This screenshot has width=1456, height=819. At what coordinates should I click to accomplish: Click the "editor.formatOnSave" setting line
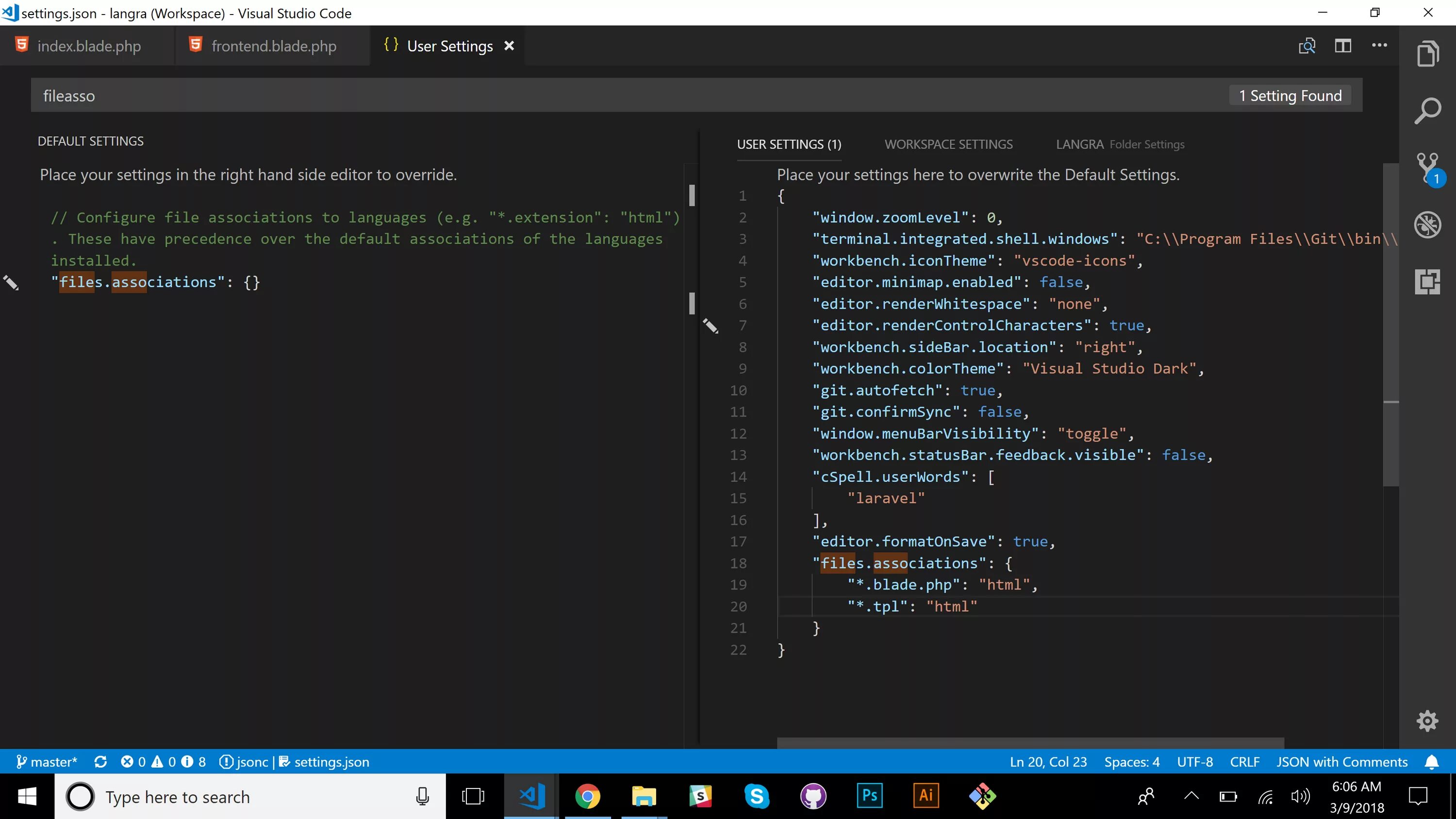coord(933,541)
